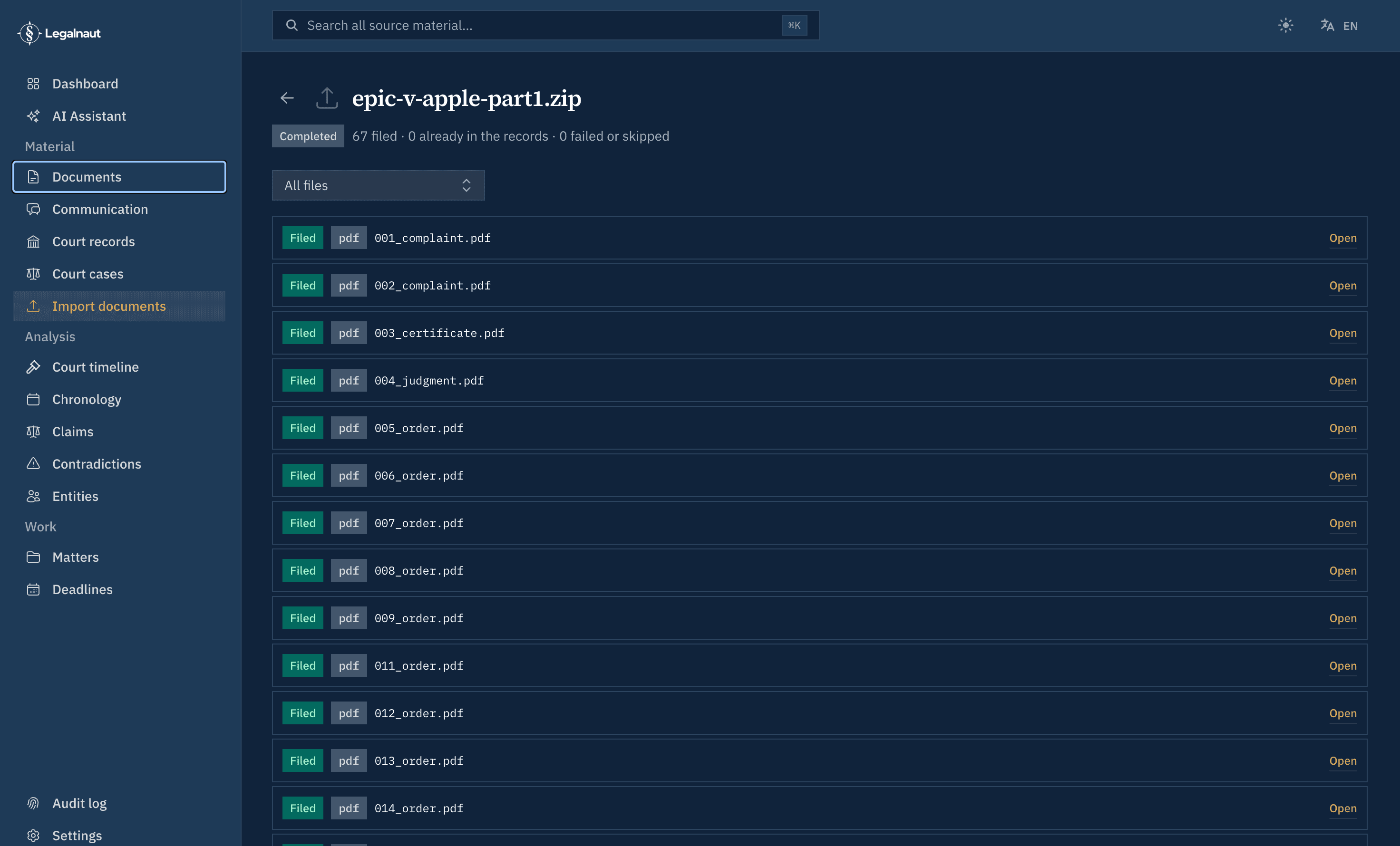Open 014_order.pdf via Open link

pos(1342,808)
